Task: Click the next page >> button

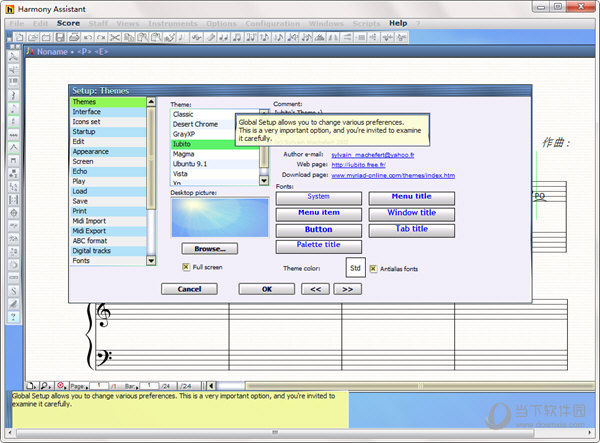Action: 347,289
